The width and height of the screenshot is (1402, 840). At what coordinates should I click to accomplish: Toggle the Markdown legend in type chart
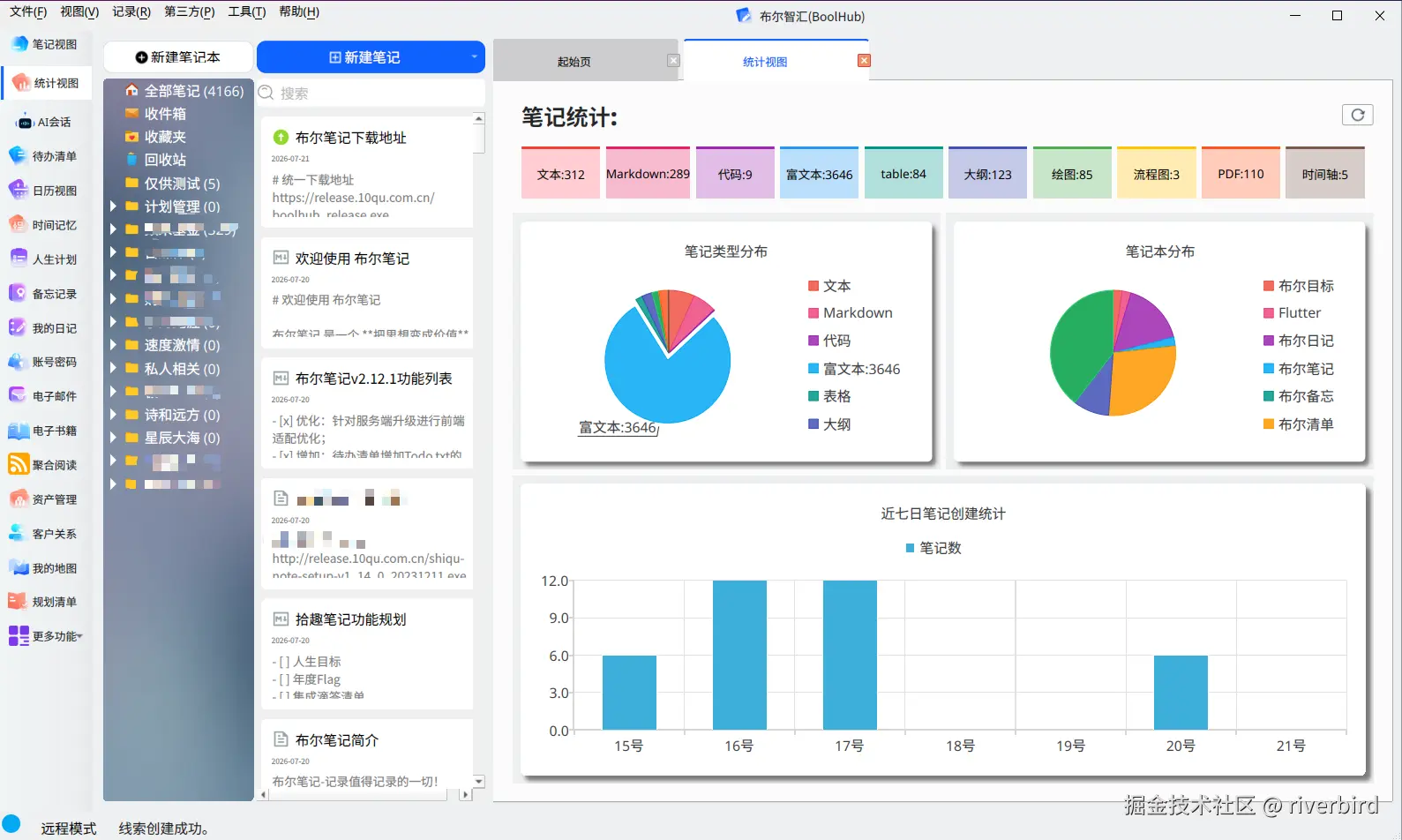(x=851, y=312)
